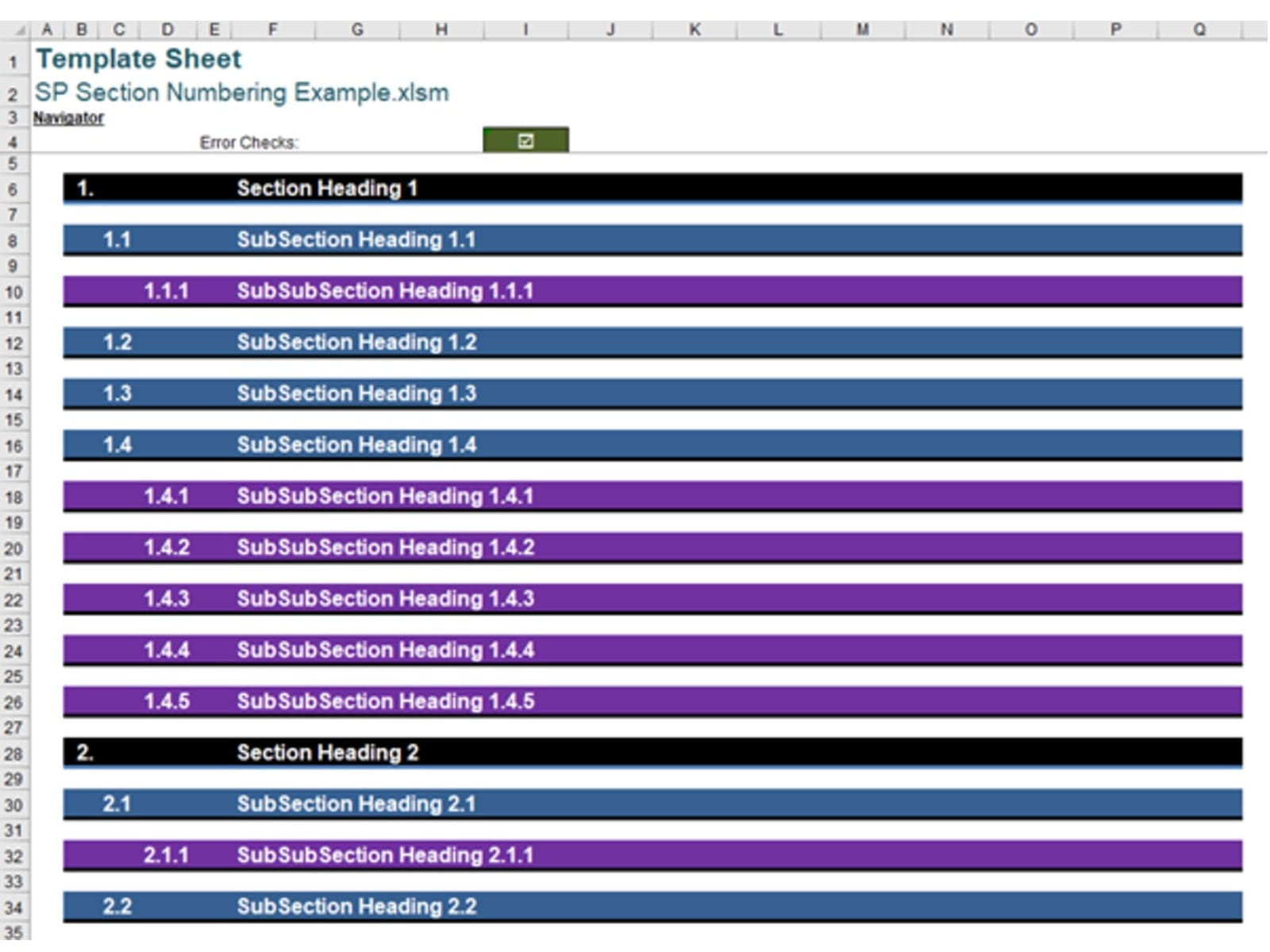This screenshot has height=952, width=1270.
Task: Select the Section Heading 2 text
Action: click(327, 753)
